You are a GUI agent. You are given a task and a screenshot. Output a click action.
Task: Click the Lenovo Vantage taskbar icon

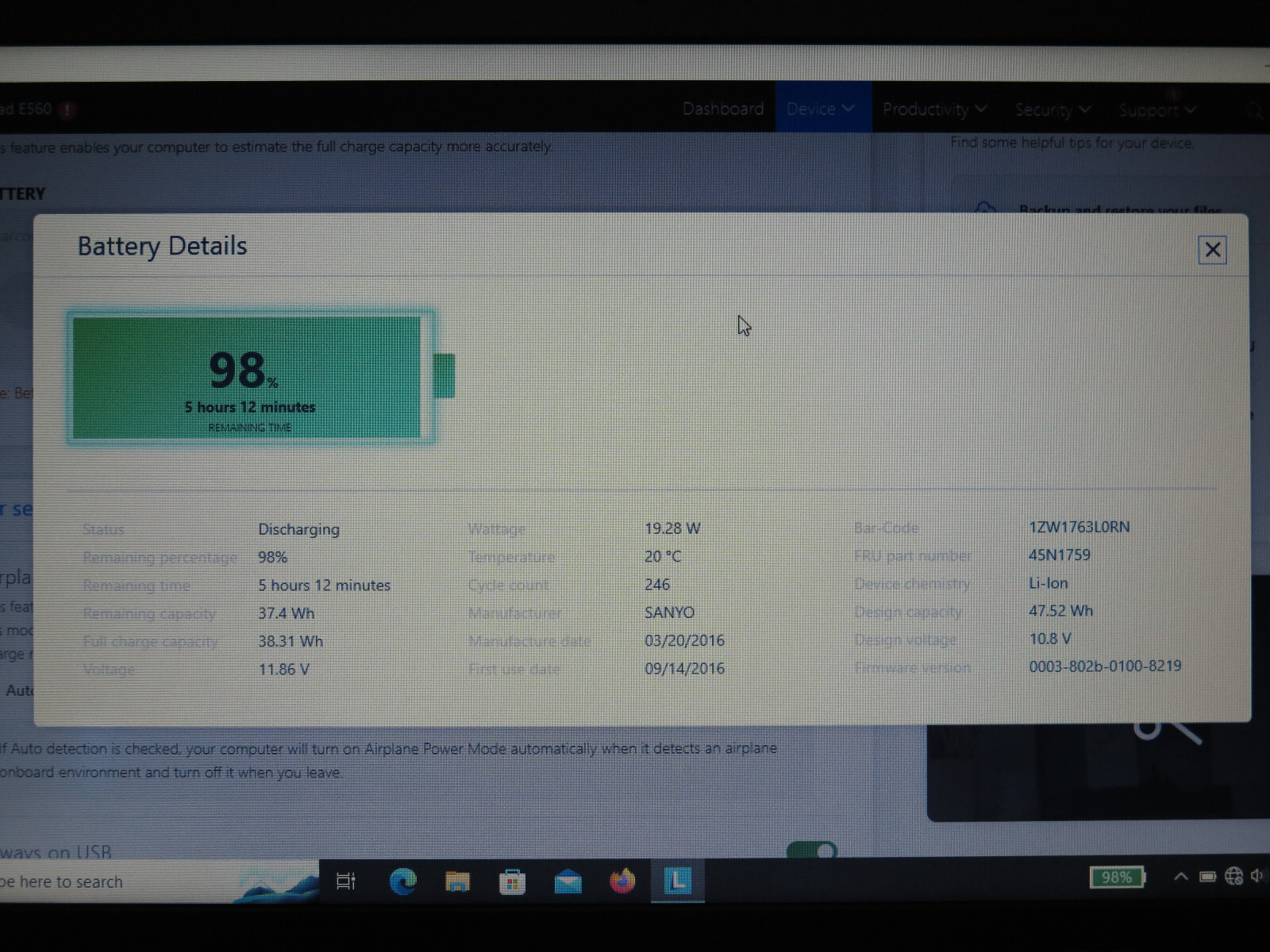click(x=677, y=881)
